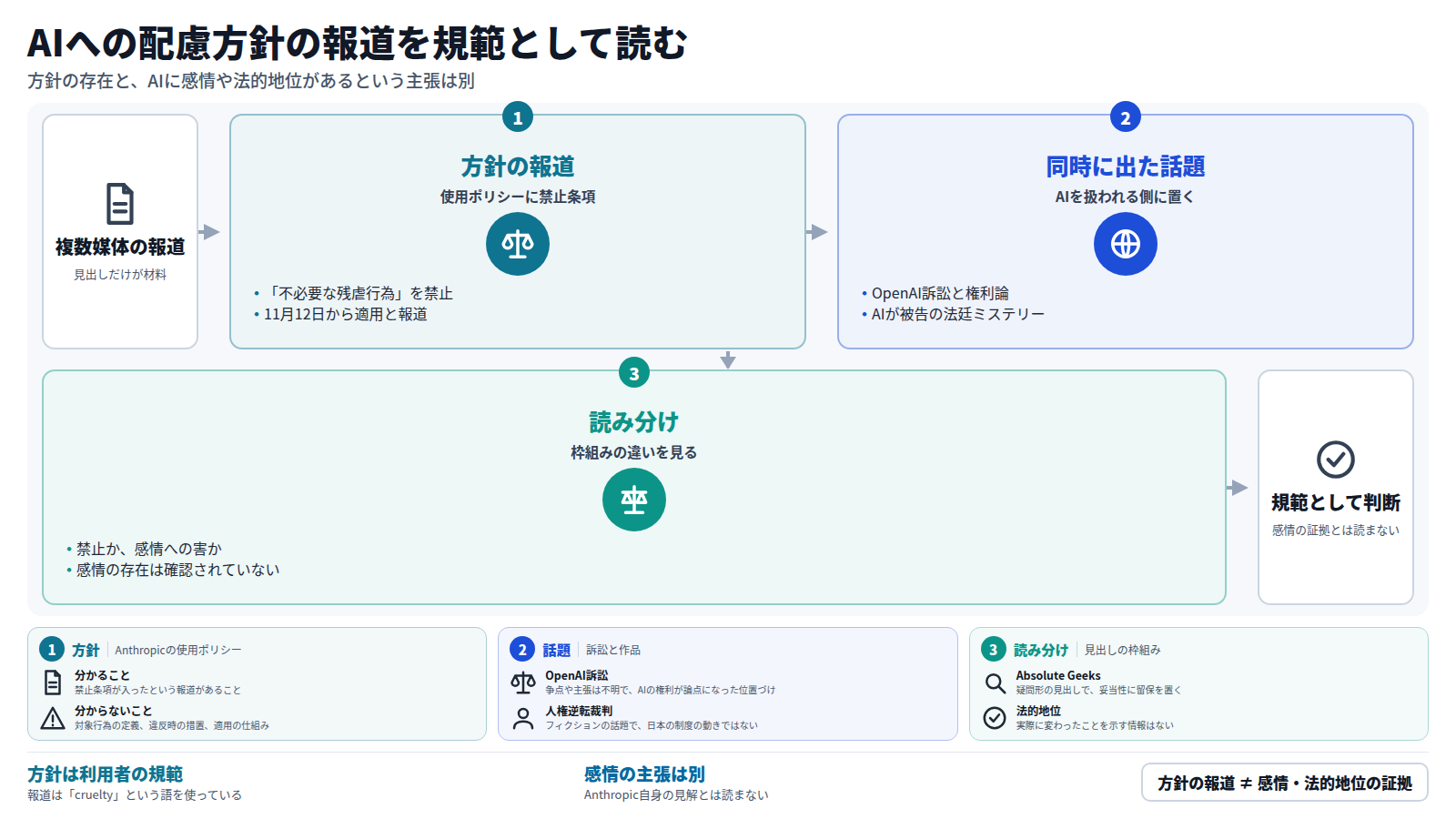Screen dimensions: 1456x819
Task: Click the text 報道は「cruelty」という語を使っている
Action: tap(135, 794)
